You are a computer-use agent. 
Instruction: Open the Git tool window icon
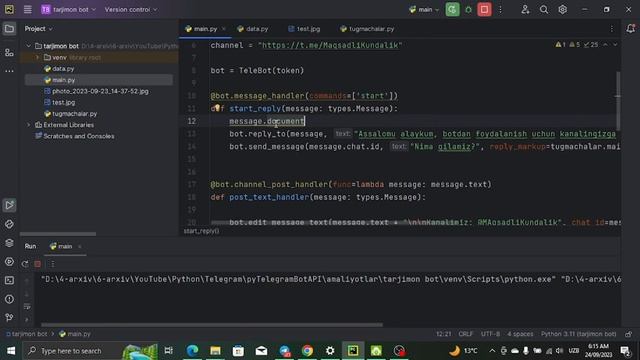(9, 317)
